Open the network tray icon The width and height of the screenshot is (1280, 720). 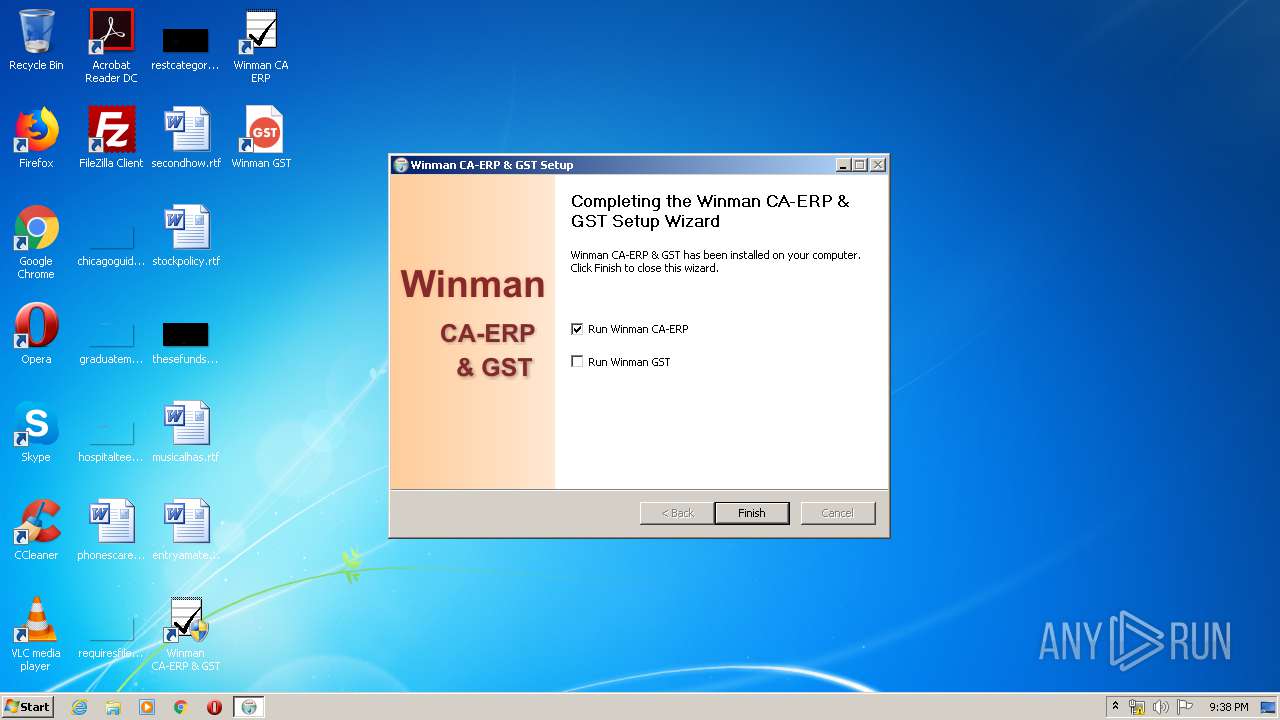pos(1137,707)
